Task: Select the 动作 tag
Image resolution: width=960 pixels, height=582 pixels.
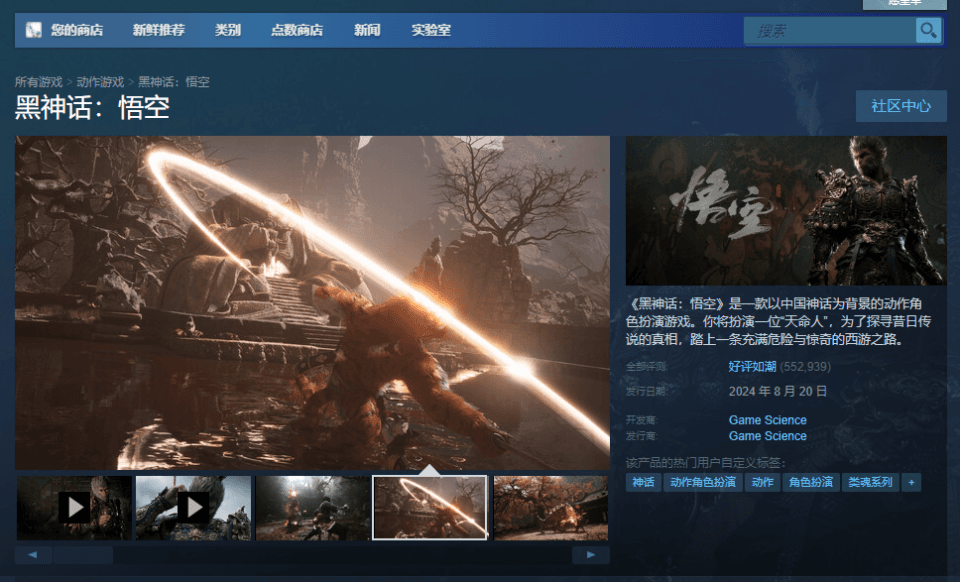Action: click(762, 482)
